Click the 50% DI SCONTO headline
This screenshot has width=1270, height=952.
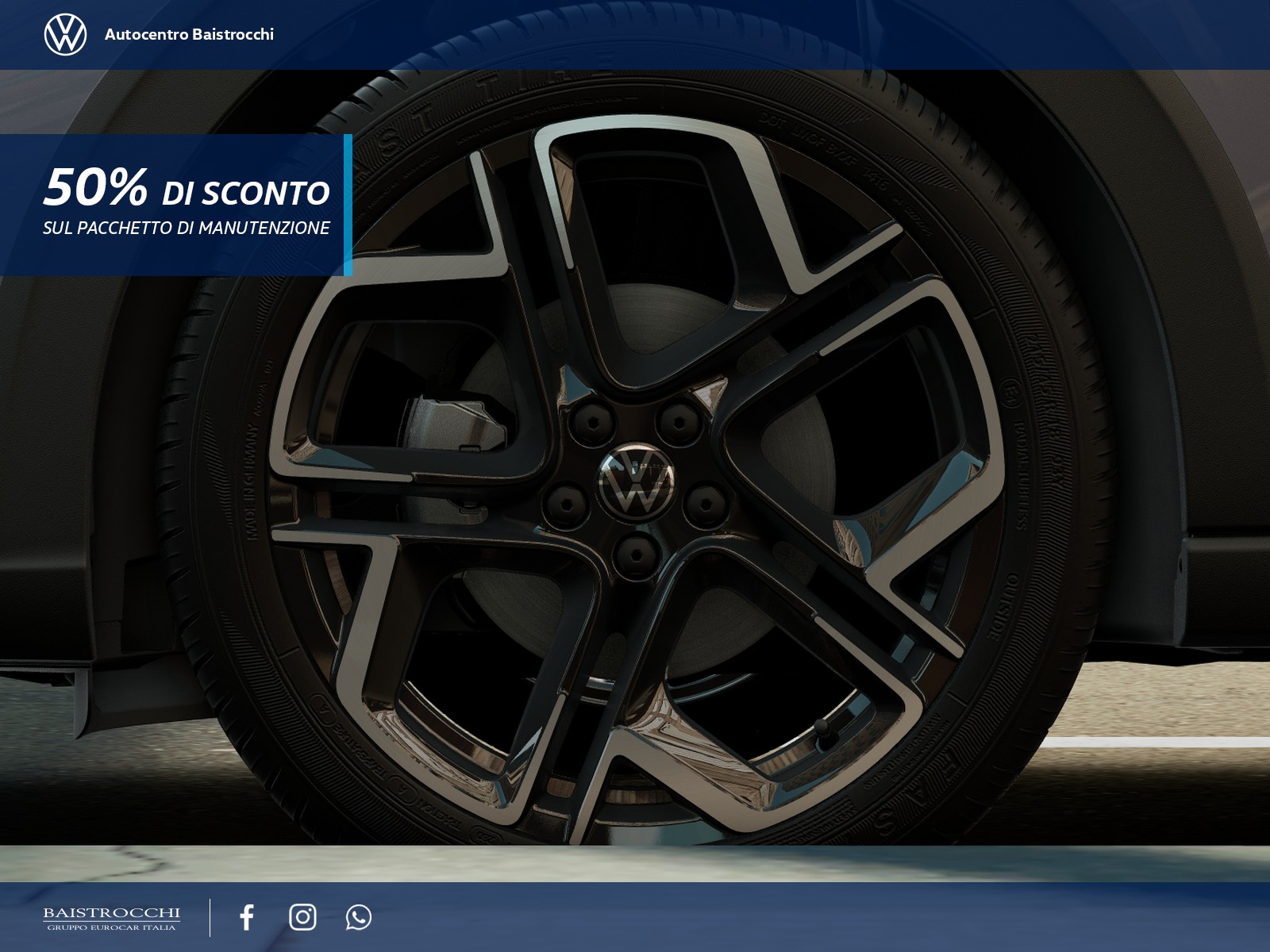(187, 187)
